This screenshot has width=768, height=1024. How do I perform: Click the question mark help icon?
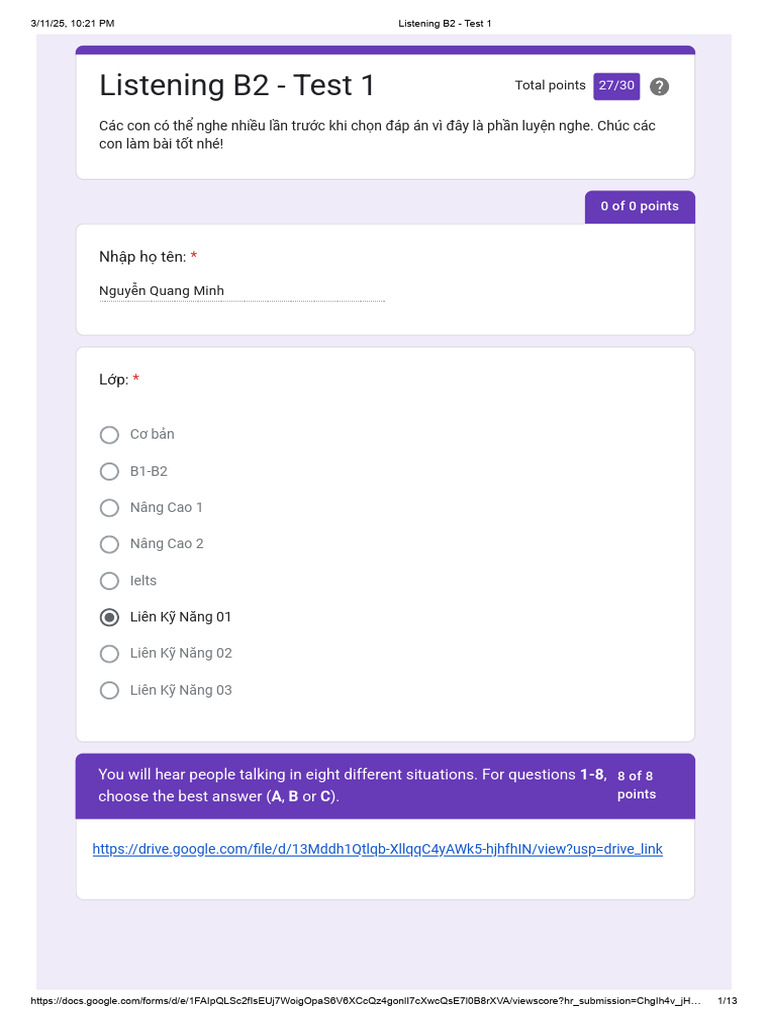659,86
